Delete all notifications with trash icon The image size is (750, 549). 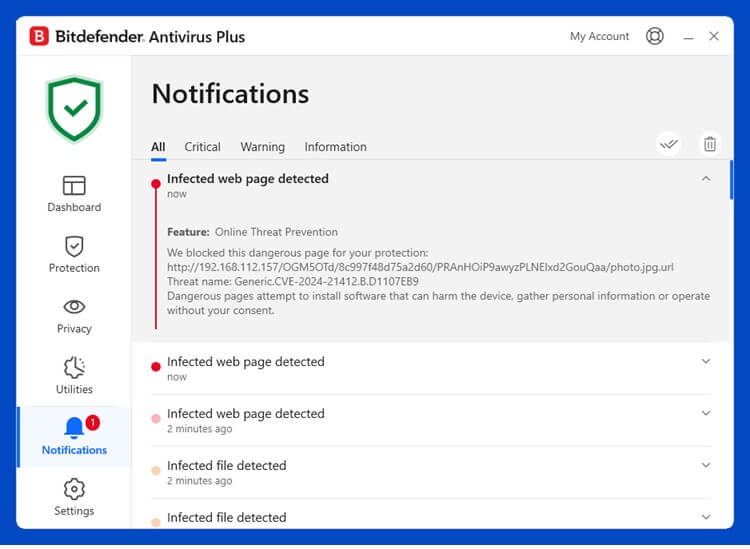pyautogui.click(x=710, y=143)
